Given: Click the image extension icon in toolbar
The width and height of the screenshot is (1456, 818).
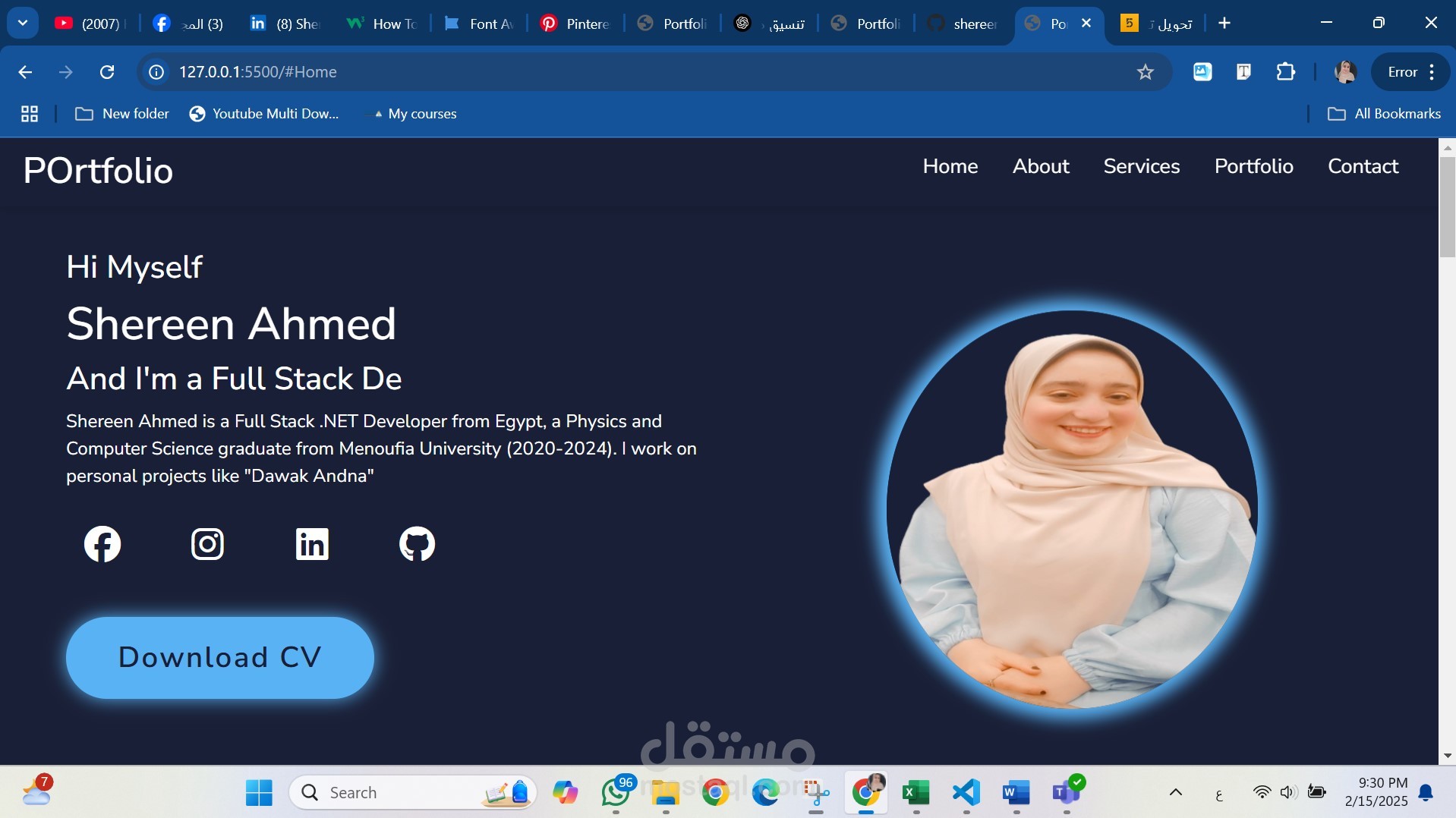Looking at the screenshot, I should tap(1202, 72).
